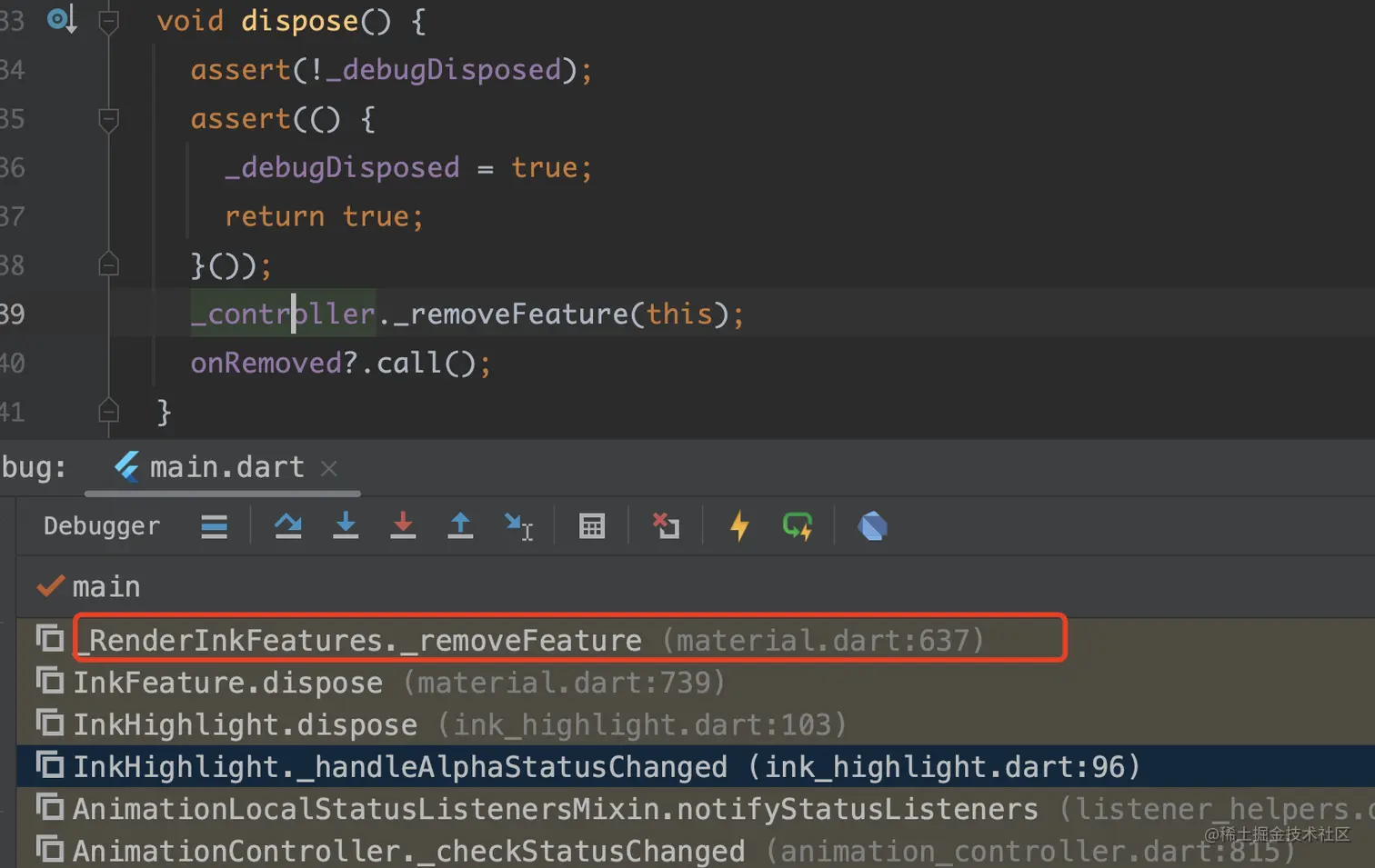Click the Drop Frame red-x icon
Image resolution: width=1375 pixels, height=868 pixels.
pos(666,526)
